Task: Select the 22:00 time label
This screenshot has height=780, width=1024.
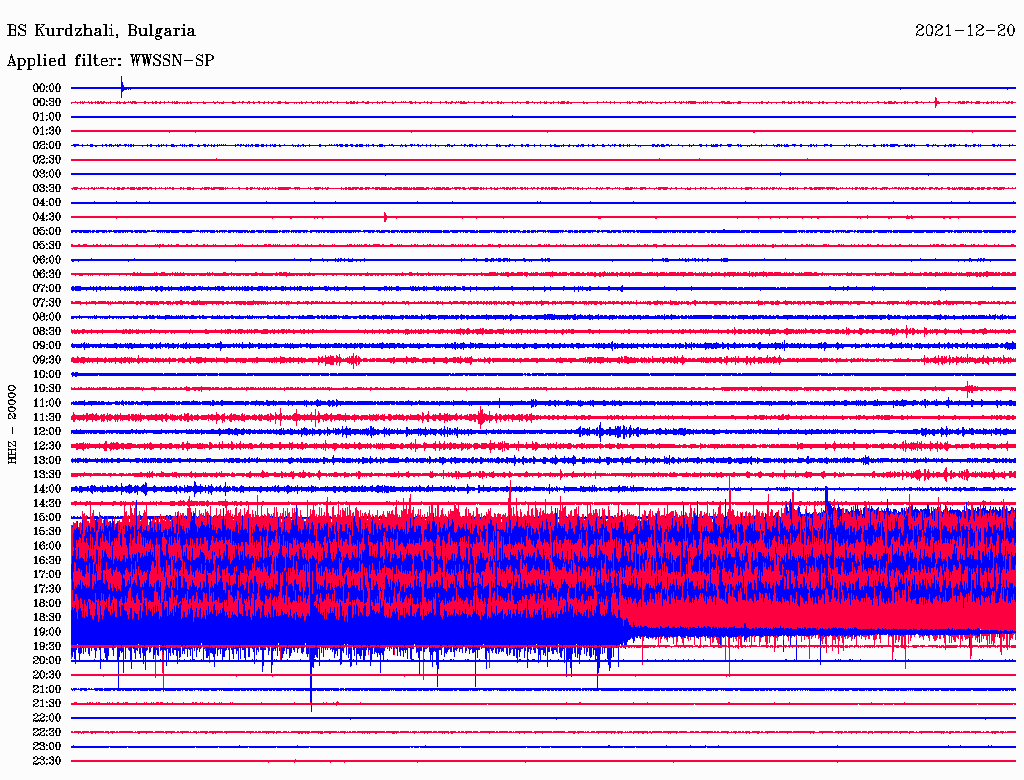Action: 47,718
